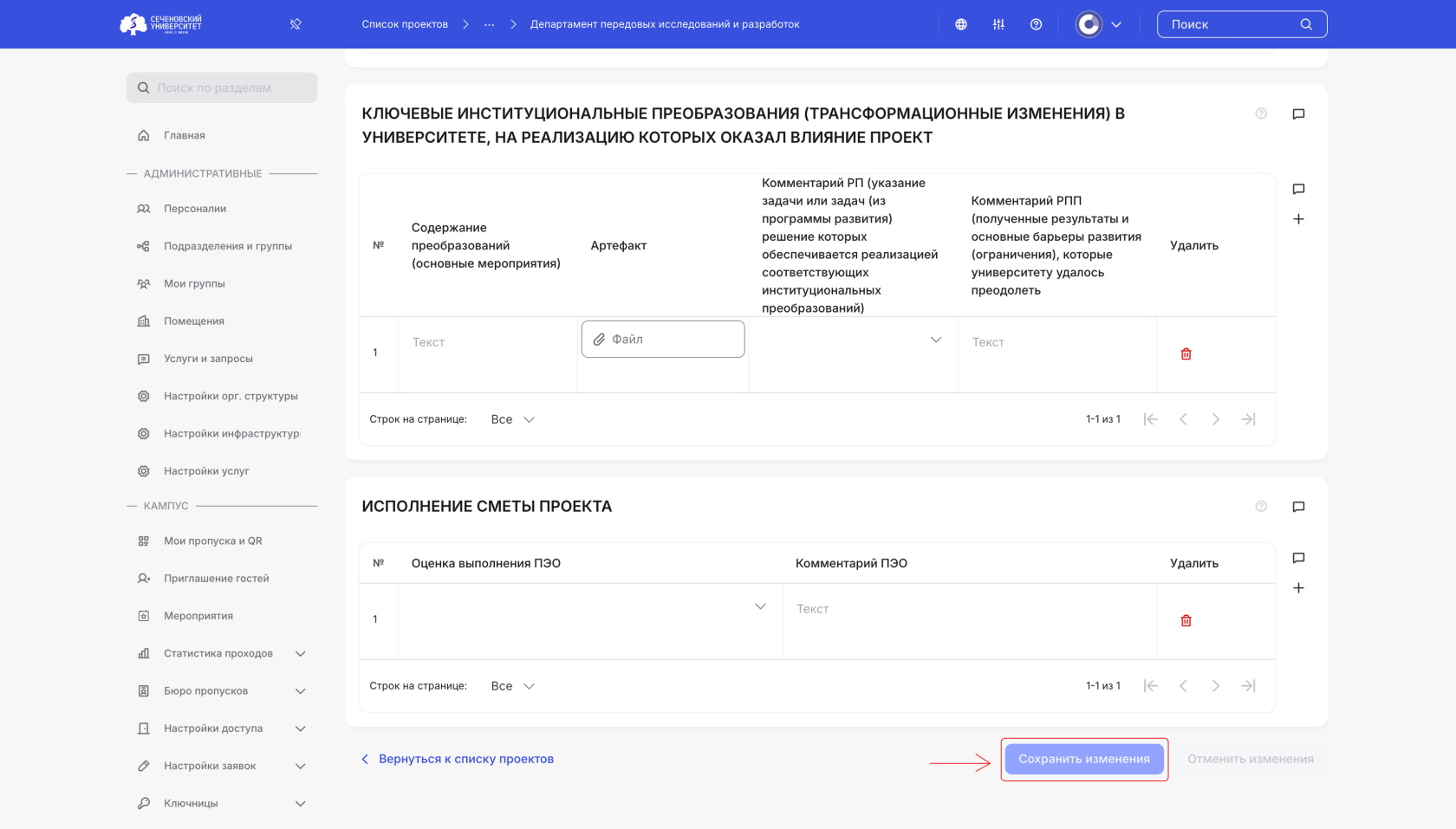Expand the Комментарий РП dropdown in row 1
Screen dimensions: 1456x829
[936, 340]
